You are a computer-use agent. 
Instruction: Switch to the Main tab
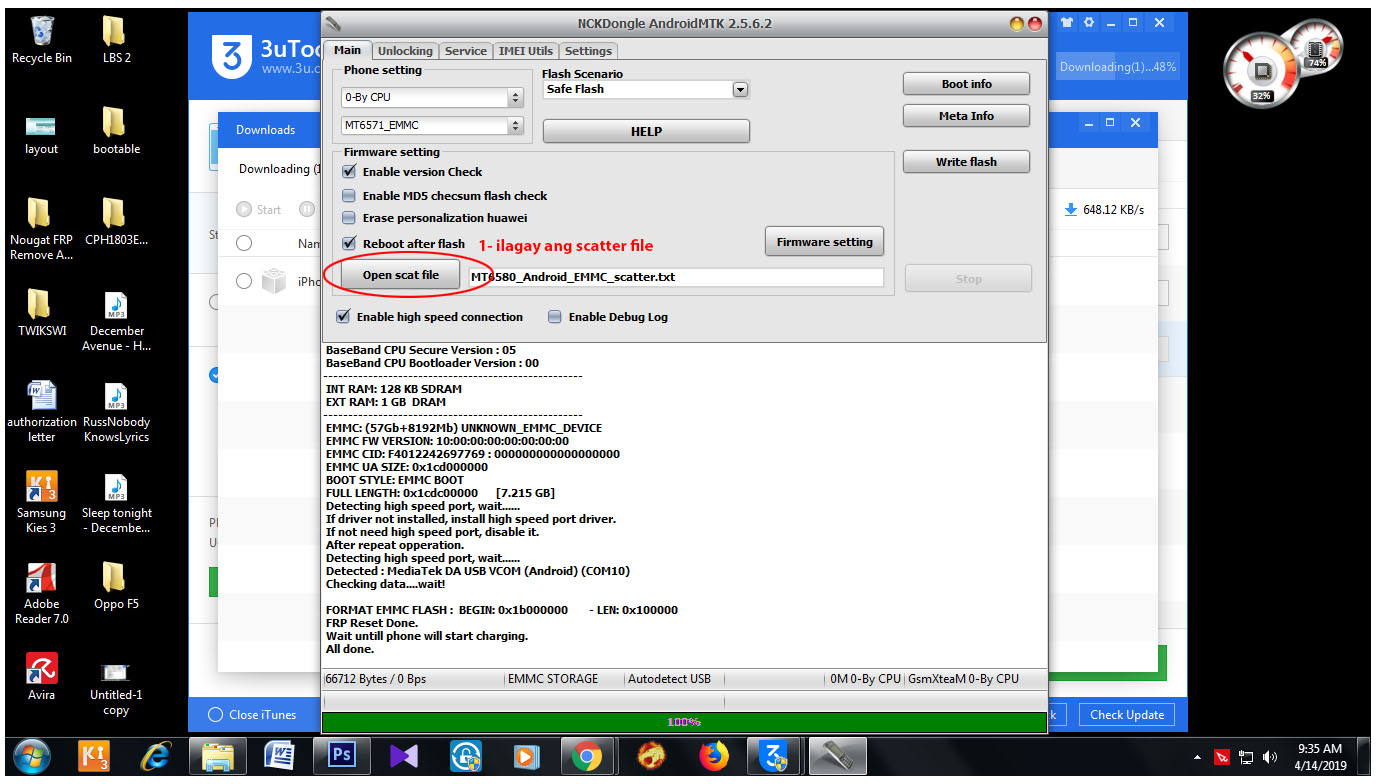click(347, 50)
